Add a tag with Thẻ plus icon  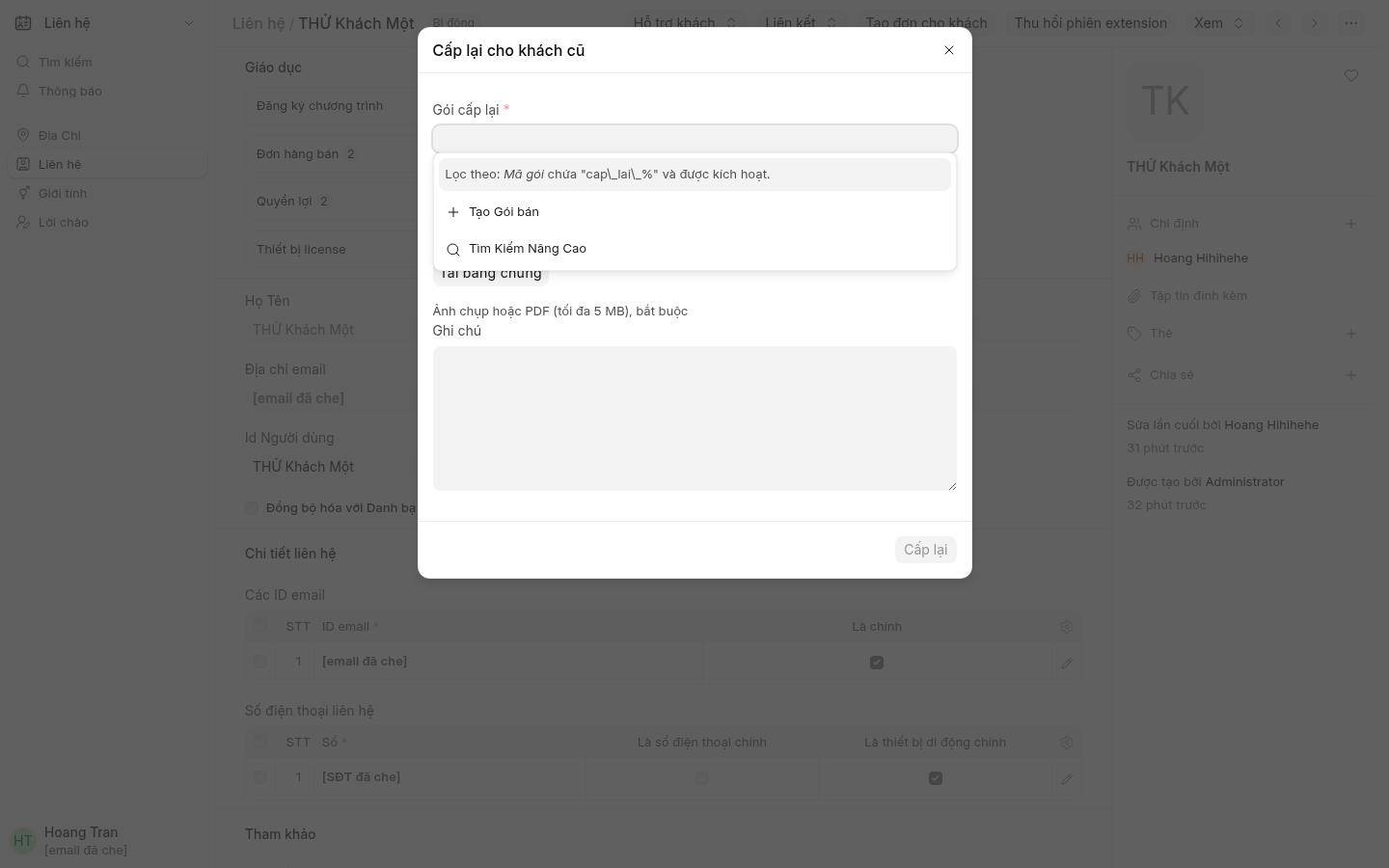click(x=1351, y=334)
